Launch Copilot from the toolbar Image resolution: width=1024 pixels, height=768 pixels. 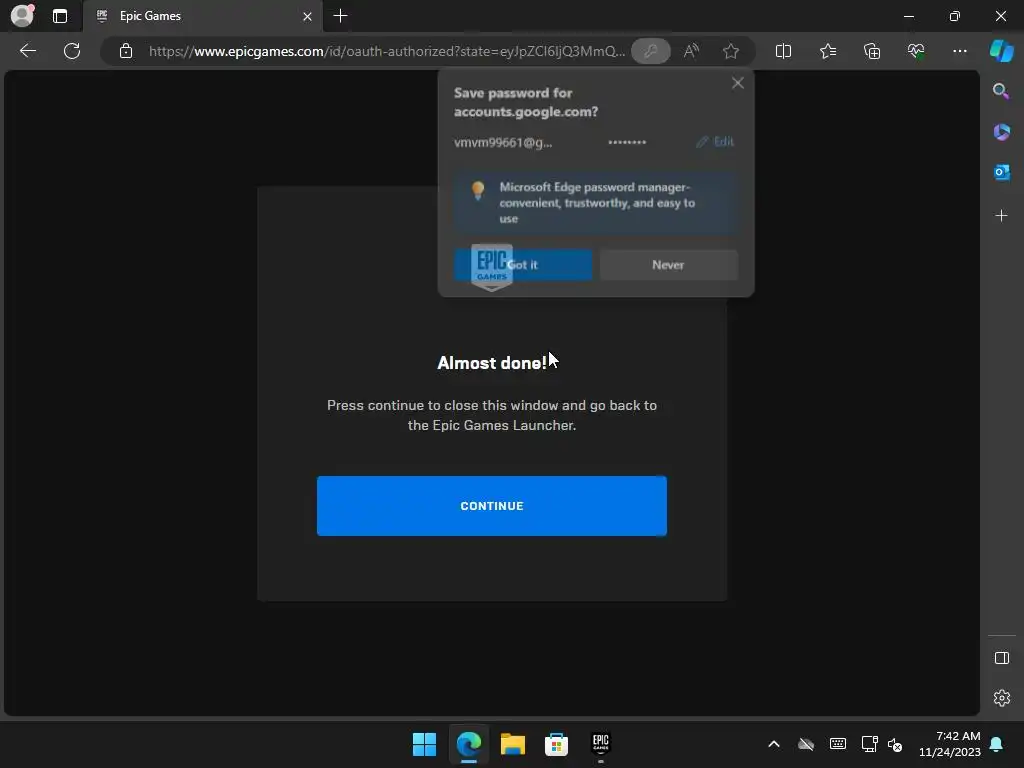[x=1002, y=51]
